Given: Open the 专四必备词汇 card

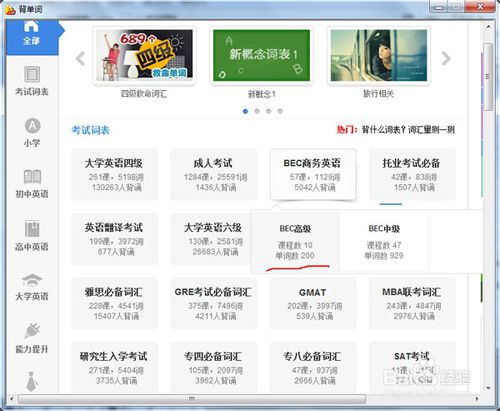Looking at the screenshot, I should pyautogui.click(x=214, y=367).
